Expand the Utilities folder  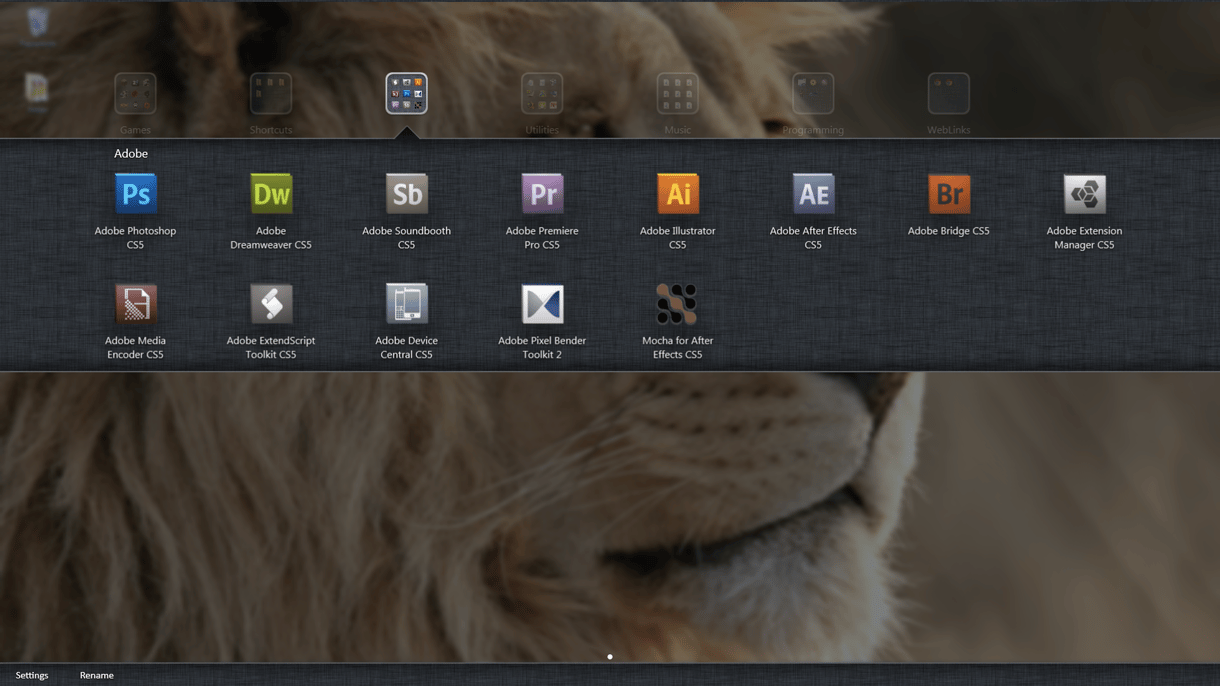[x=542, y=93]
